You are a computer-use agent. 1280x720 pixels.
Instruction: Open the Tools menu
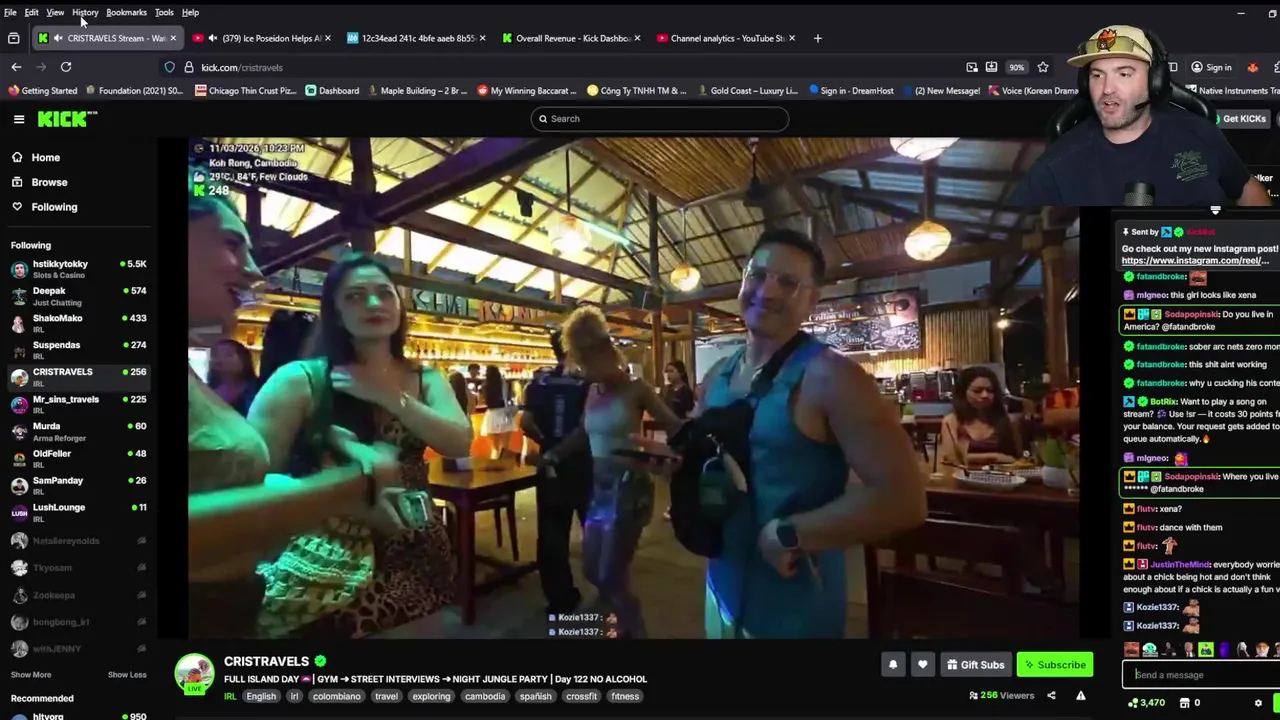click(x=164, y=12)
